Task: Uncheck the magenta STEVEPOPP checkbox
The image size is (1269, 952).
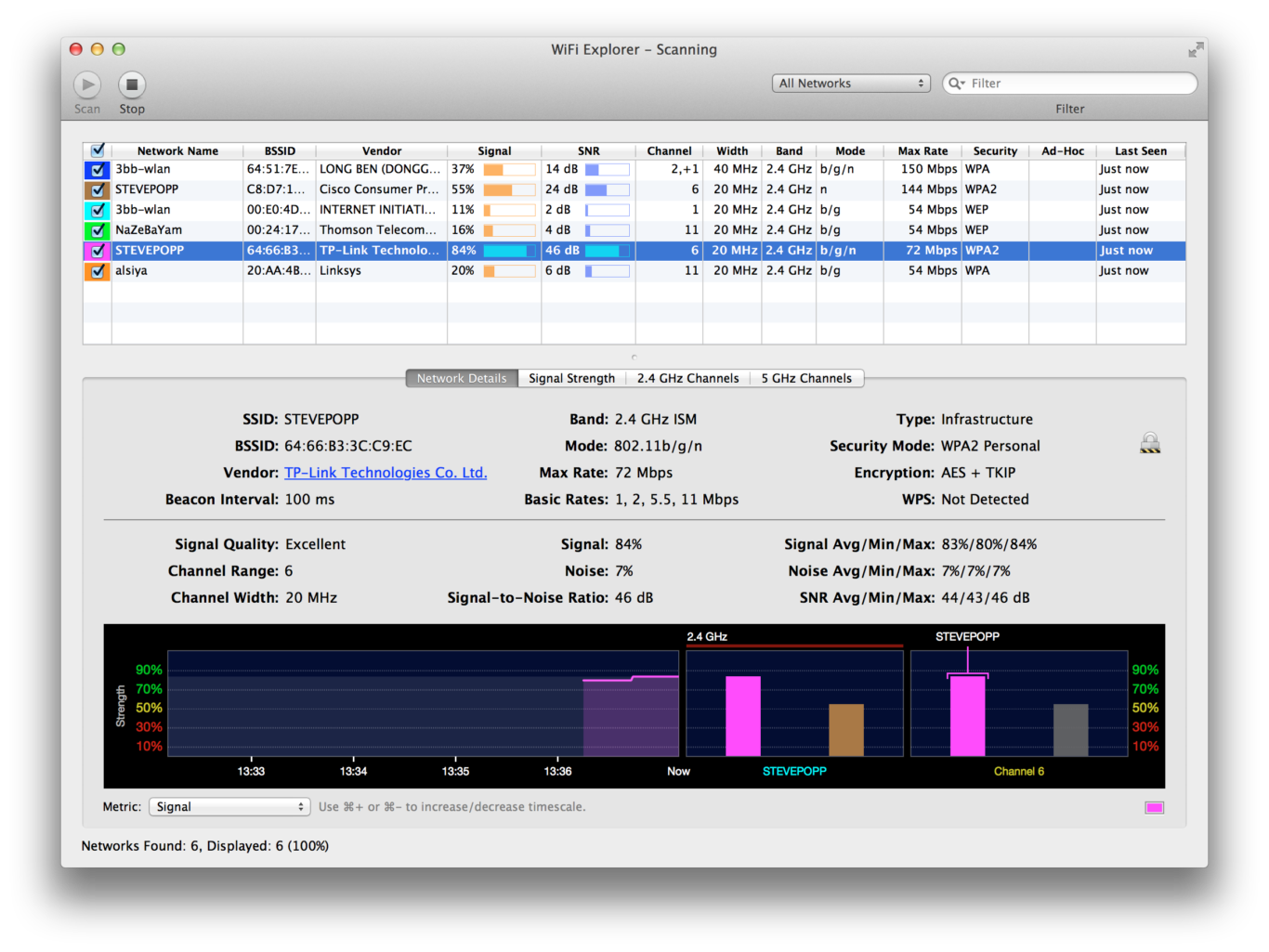Action: point(98,251)
